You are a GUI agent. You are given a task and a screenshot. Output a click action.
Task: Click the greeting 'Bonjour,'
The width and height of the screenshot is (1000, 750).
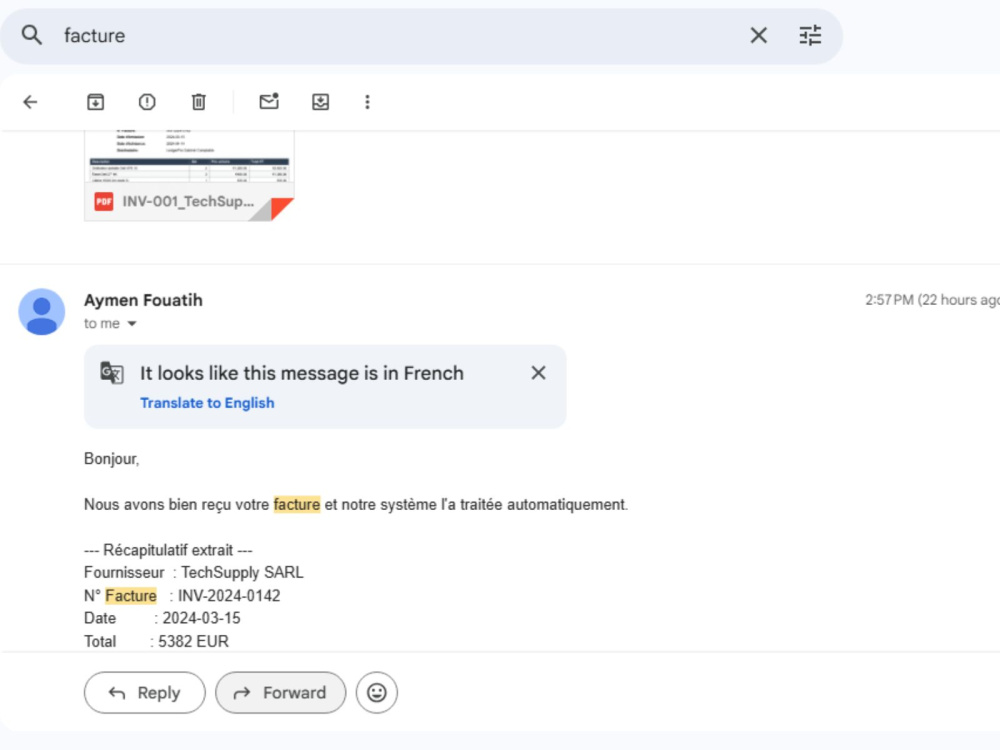pyautogui.click(x=112, y=459)
